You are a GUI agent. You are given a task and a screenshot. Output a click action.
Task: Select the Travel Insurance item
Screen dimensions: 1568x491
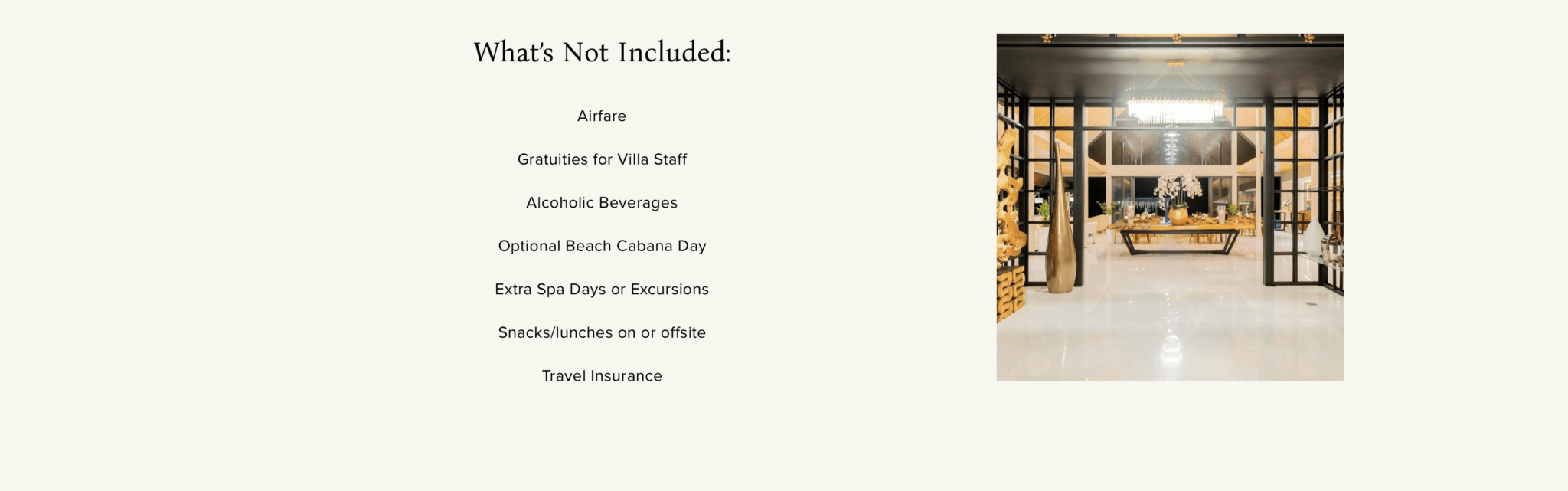coord(602,376)
